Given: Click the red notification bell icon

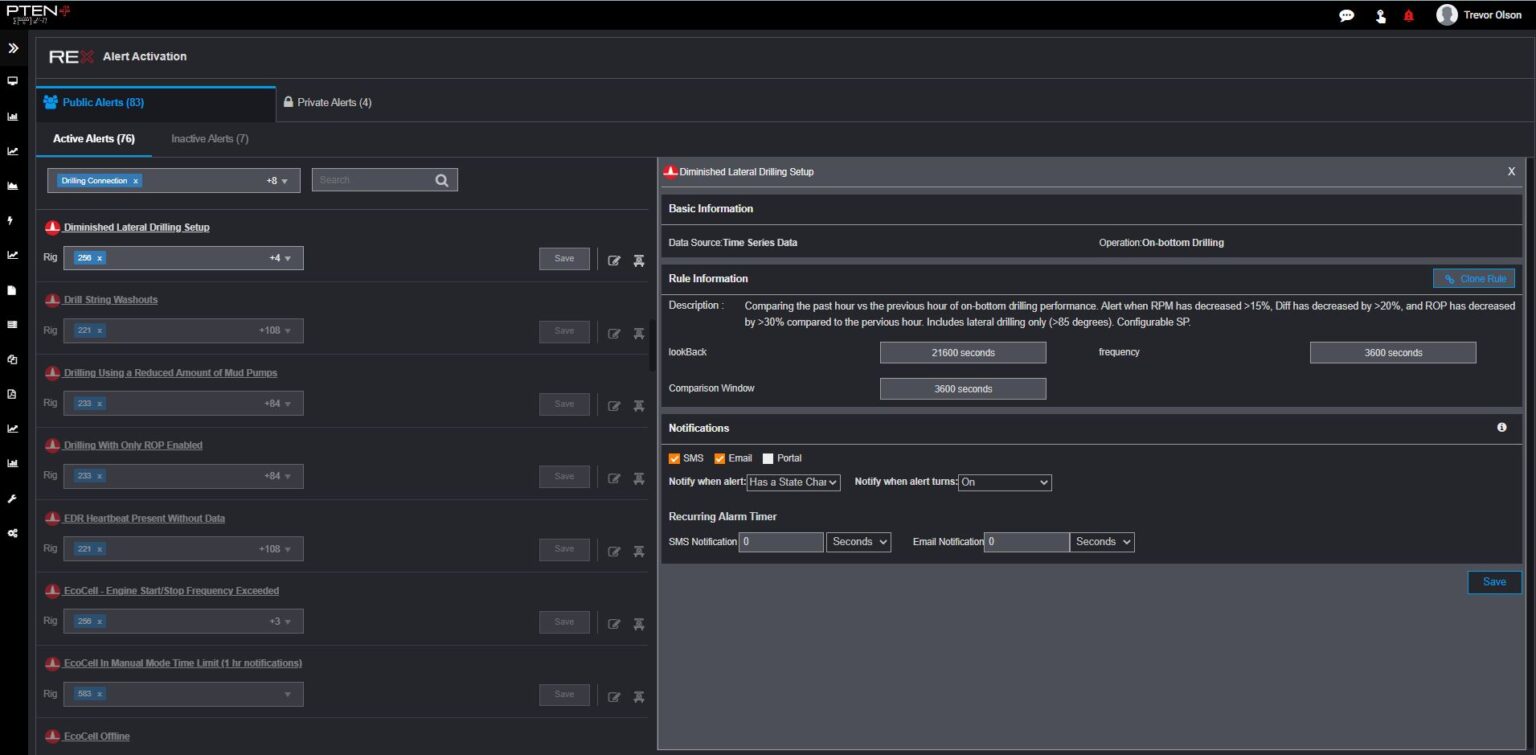Looking at the screenshot, I should pos(1409,16).
